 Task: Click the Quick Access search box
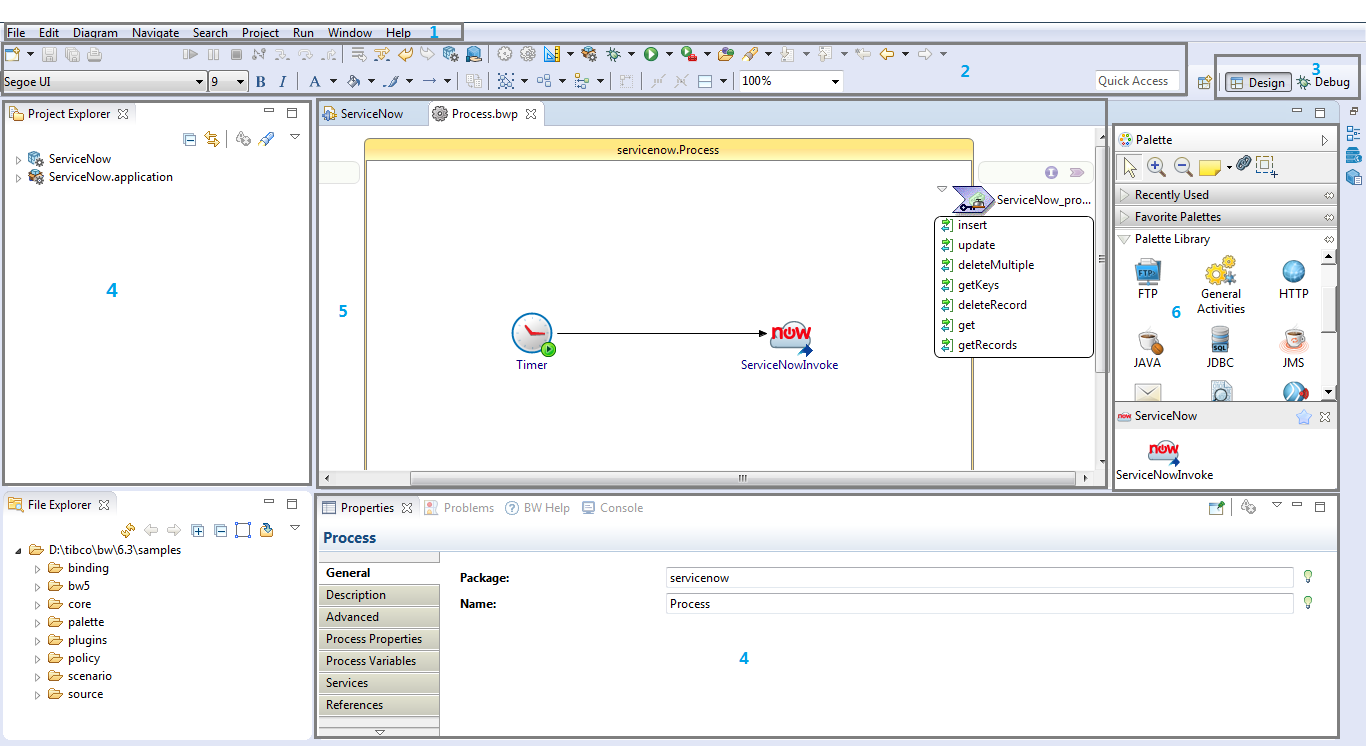[x=1137, y=81]
